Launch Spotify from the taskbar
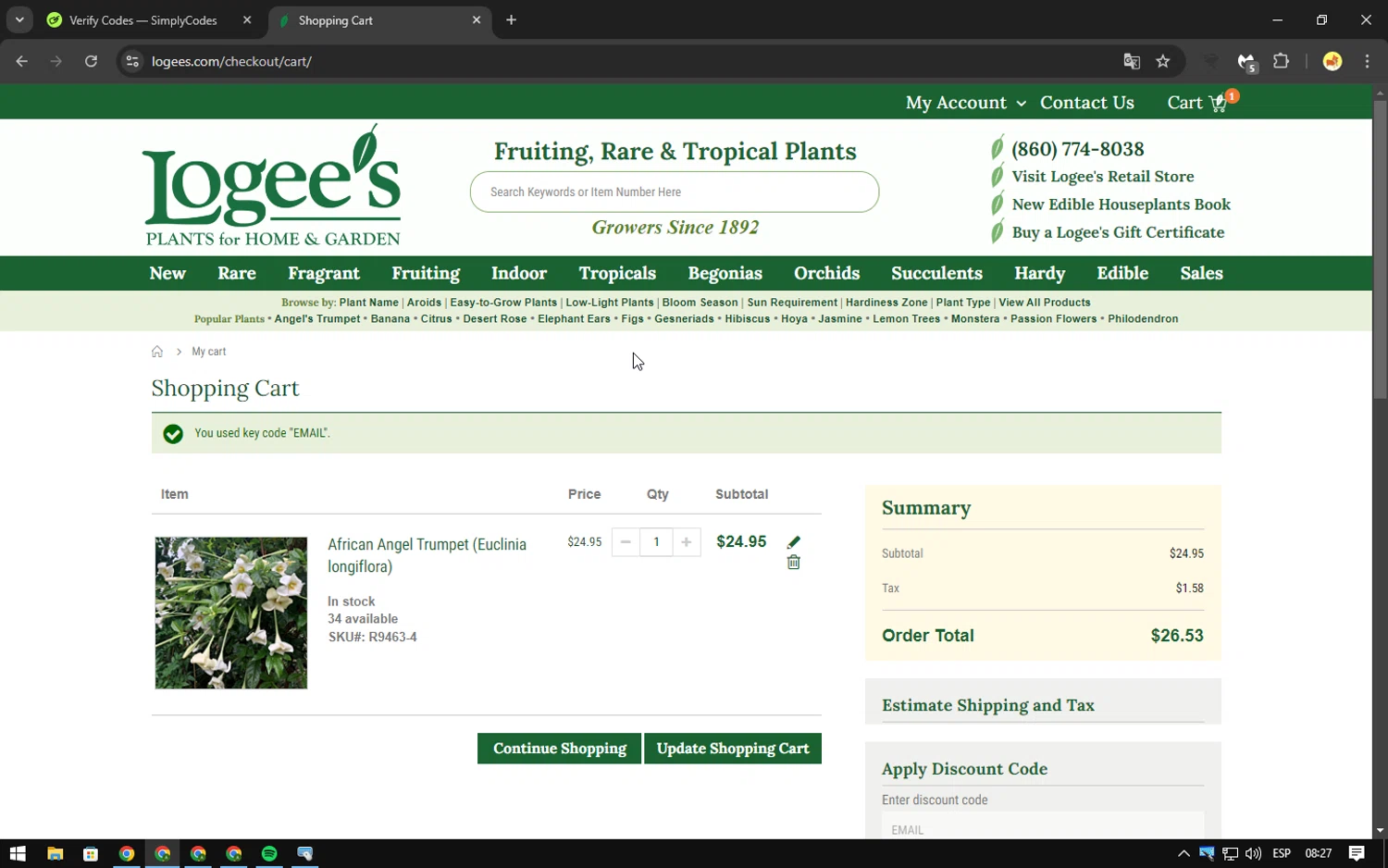This screenshot has width=1388, height=868. (269, 853)
